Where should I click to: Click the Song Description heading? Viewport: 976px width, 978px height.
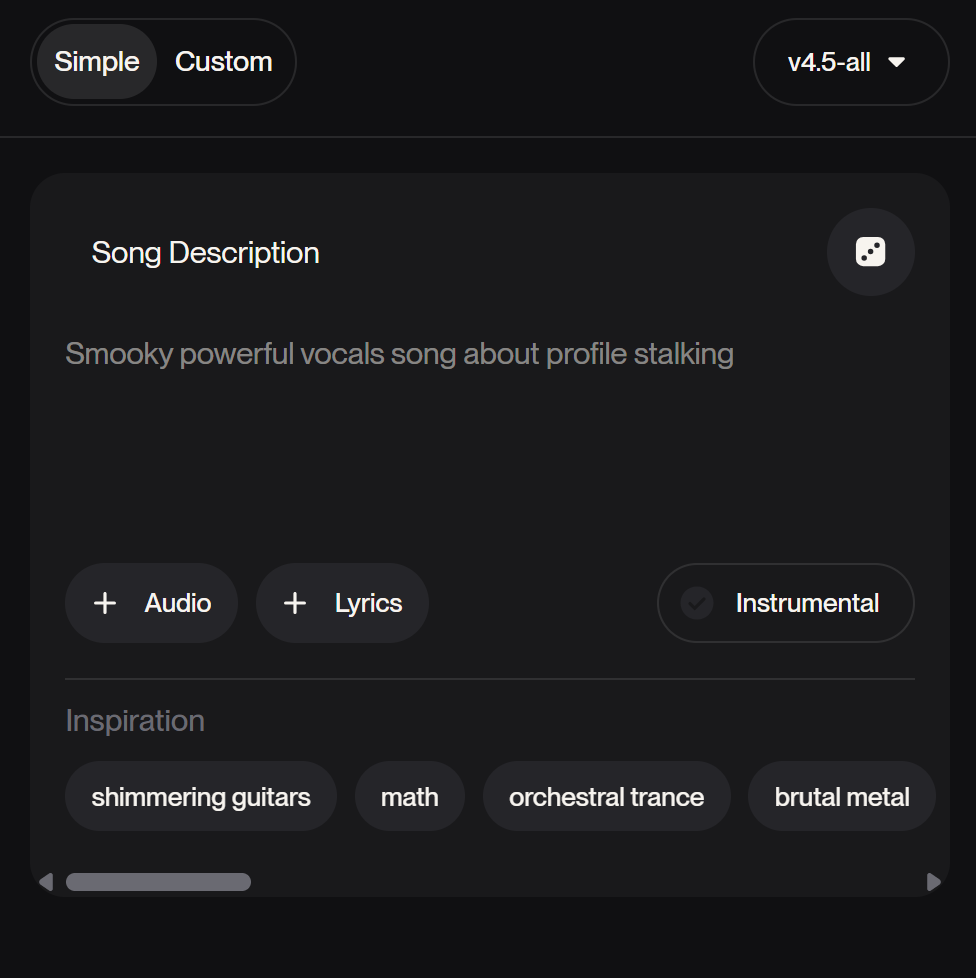tap(206, 253)
